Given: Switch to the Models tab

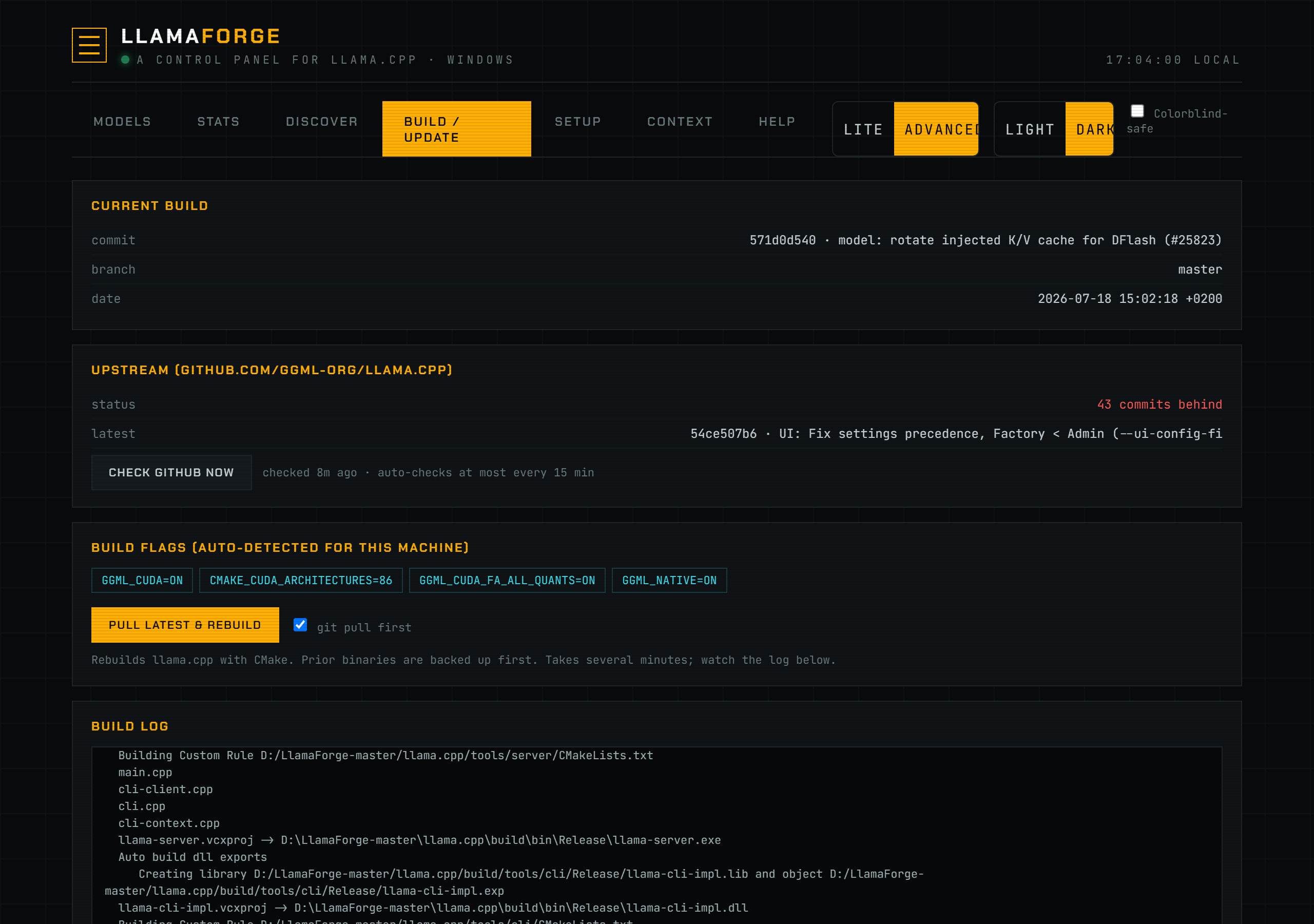Looking at the screenshot, I should coord(123,121).
